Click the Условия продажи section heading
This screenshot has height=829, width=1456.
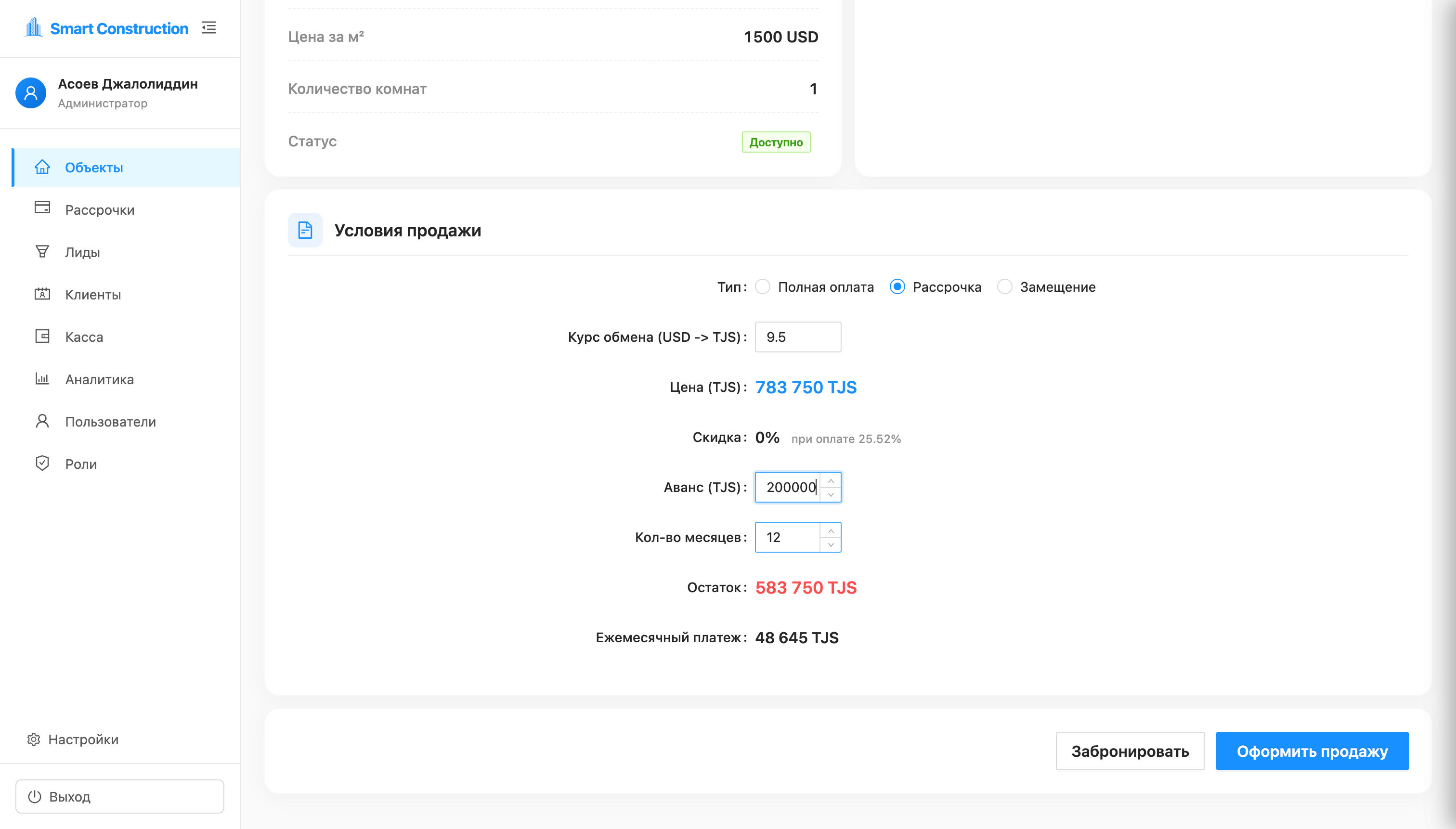[408, 230]
